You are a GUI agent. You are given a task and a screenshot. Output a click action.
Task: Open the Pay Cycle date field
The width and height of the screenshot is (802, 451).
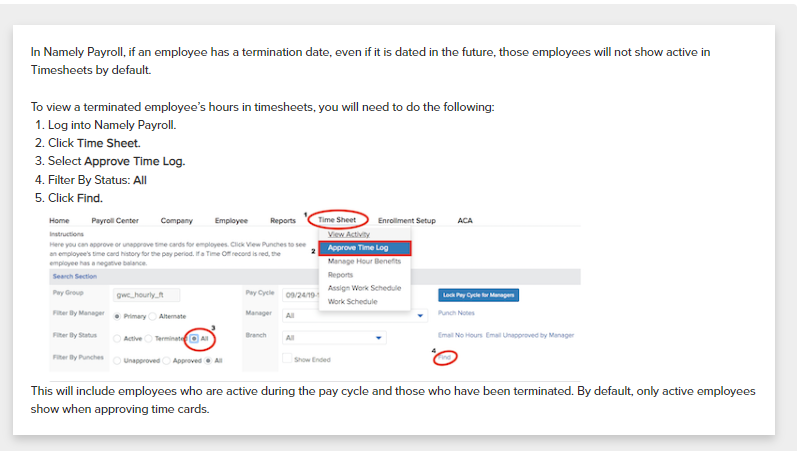[x=300, y=295]
